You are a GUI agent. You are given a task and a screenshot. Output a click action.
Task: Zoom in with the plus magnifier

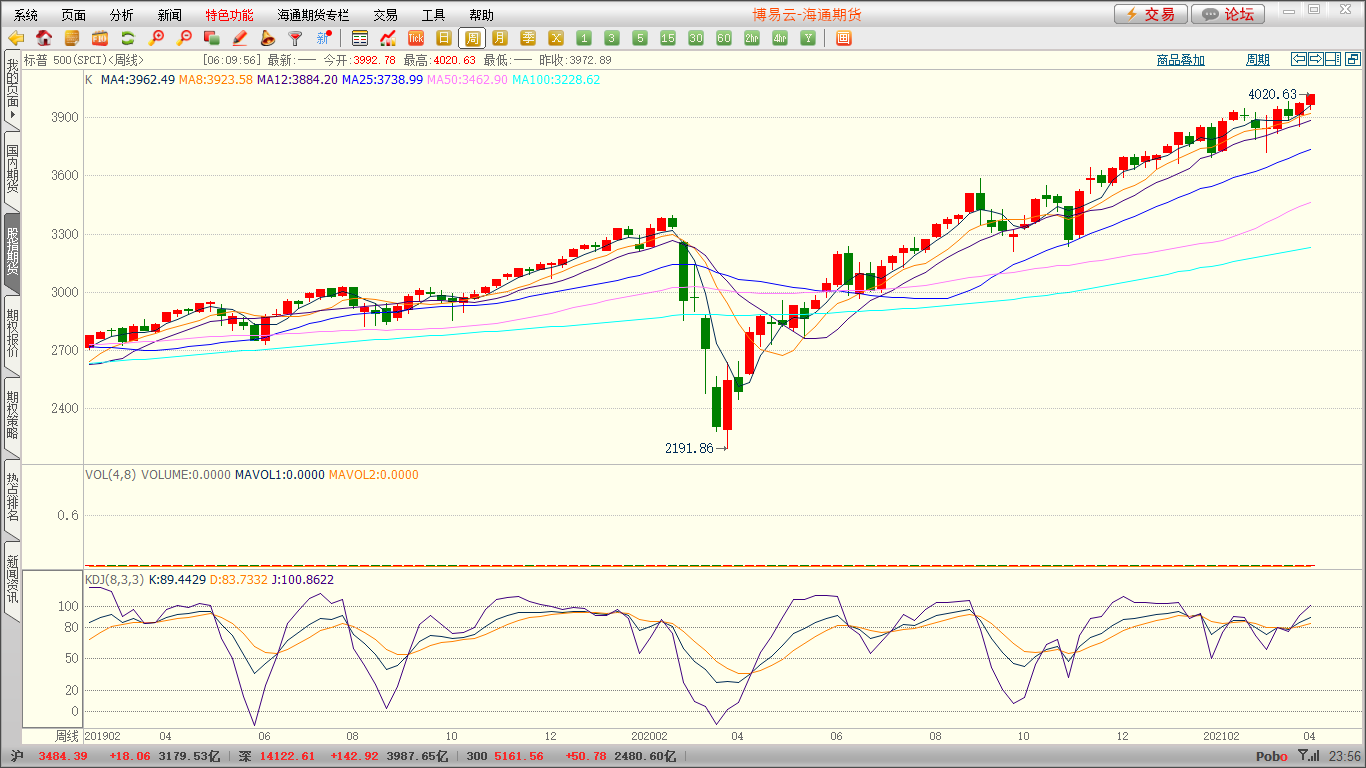coord(156,38)
